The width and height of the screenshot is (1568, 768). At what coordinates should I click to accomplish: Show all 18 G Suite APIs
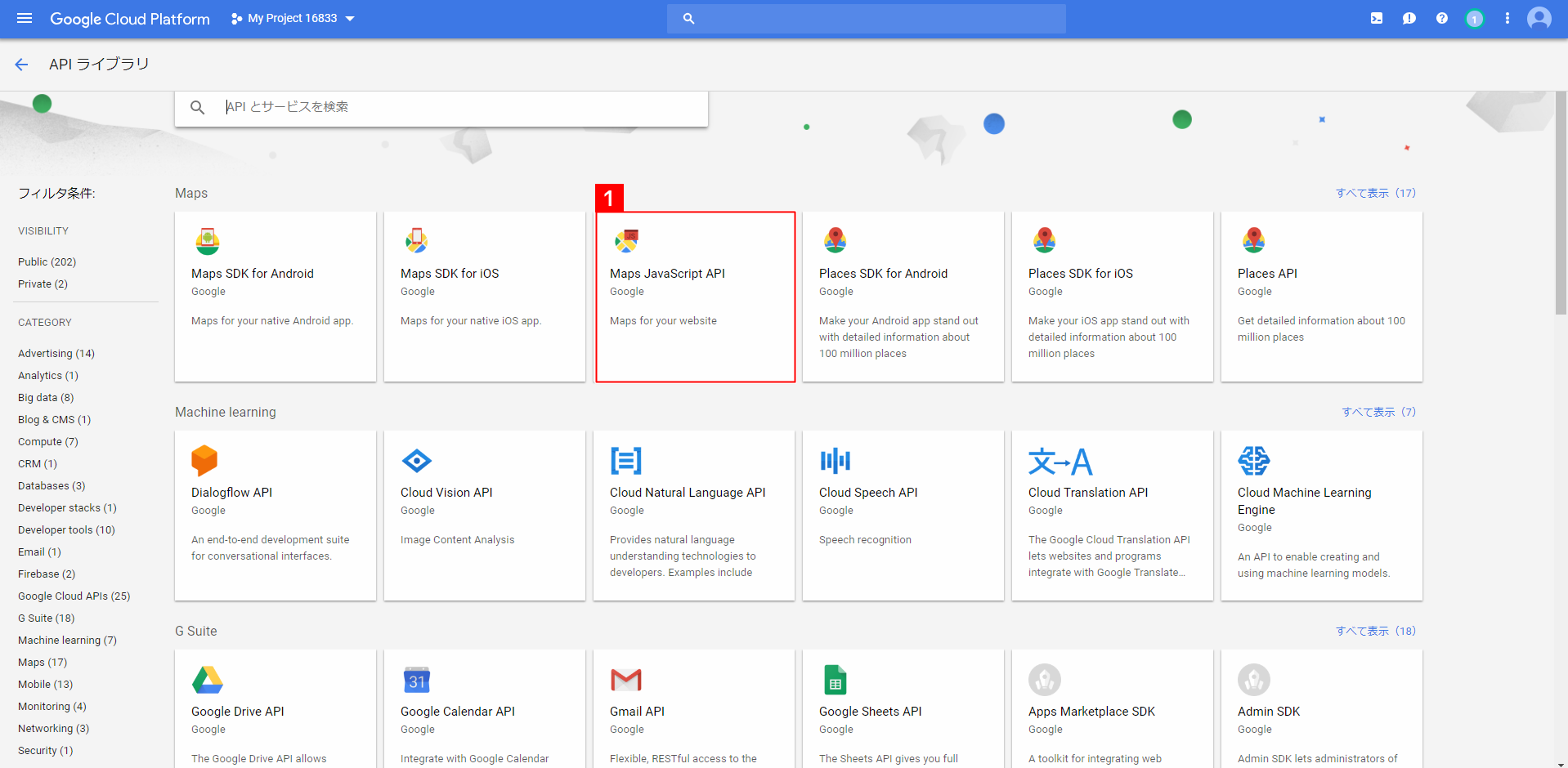(1376, 631)
